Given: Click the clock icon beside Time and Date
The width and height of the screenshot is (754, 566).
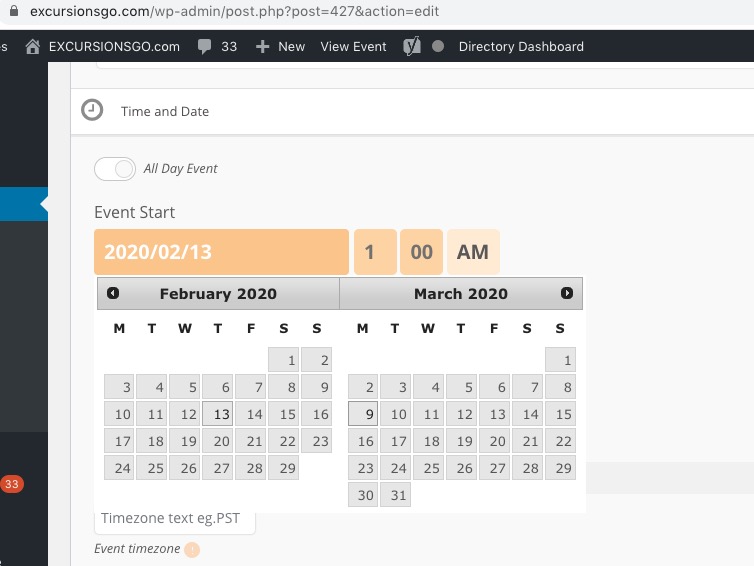Looking at the screenshot, I should tap(92, 110).
